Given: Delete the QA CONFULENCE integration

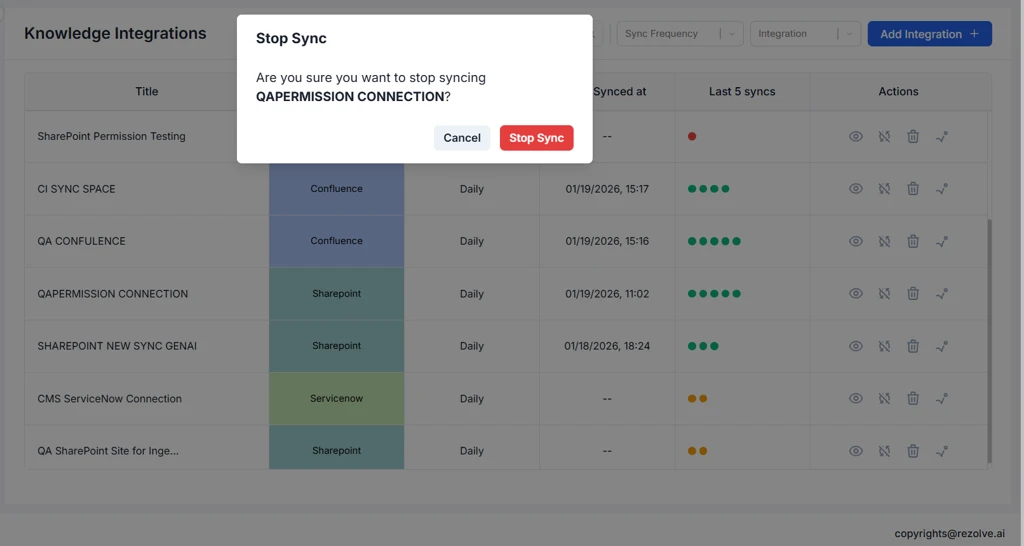Looking at the screenshot, I should tap(913, 241).
